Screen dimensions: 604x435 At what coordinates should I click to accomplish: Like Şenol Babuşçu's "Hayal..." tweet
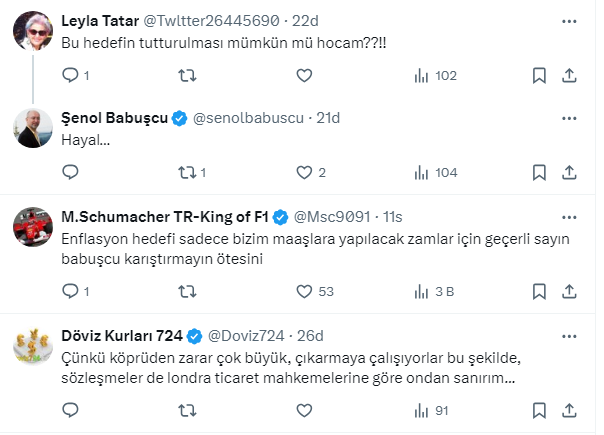[x=305, y=172]
